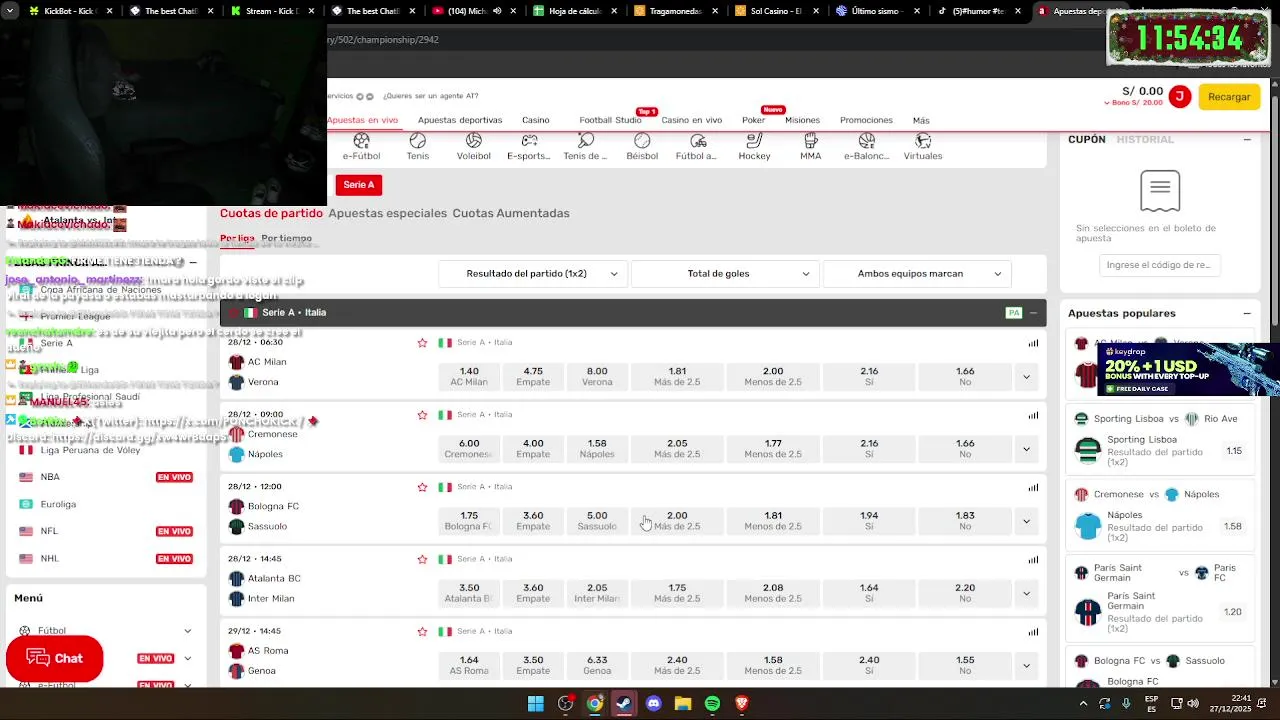
Task: Switch match sorting to Por tiempo
Action: point(287,239)
